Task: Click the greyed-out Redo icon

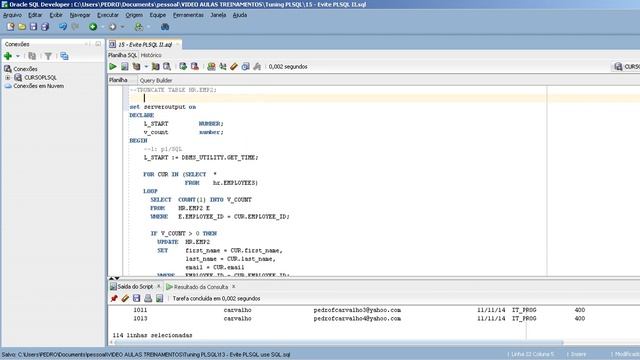Action: (x=75, y=27)
